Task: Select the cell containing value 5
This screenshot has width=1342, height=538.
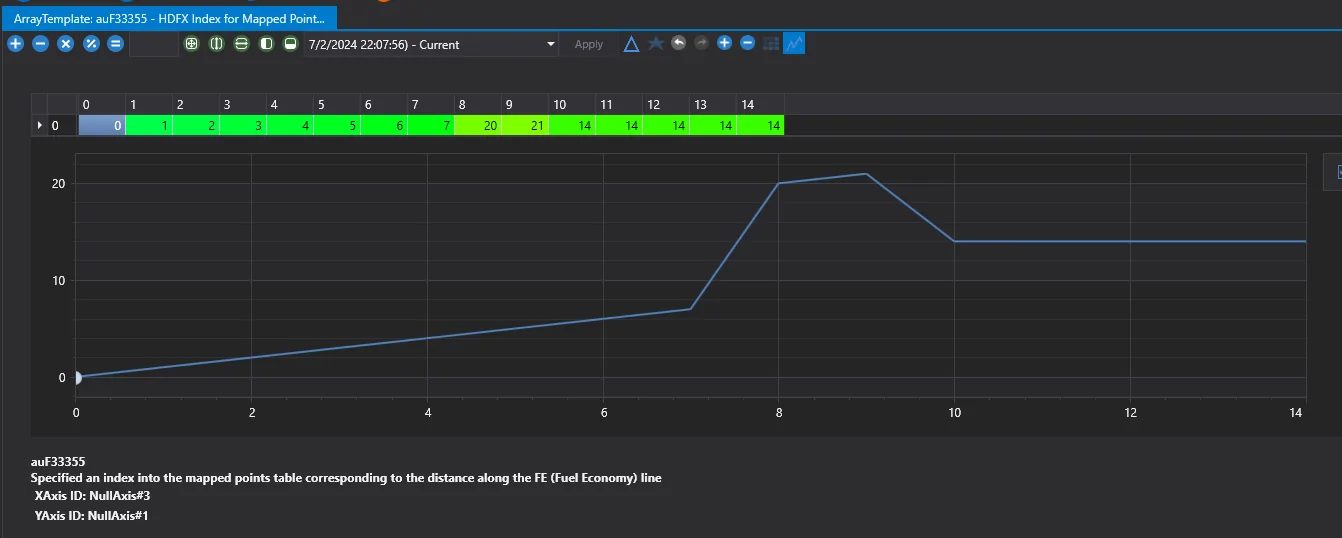Action: pyautogui.click(x=337, y=125)
